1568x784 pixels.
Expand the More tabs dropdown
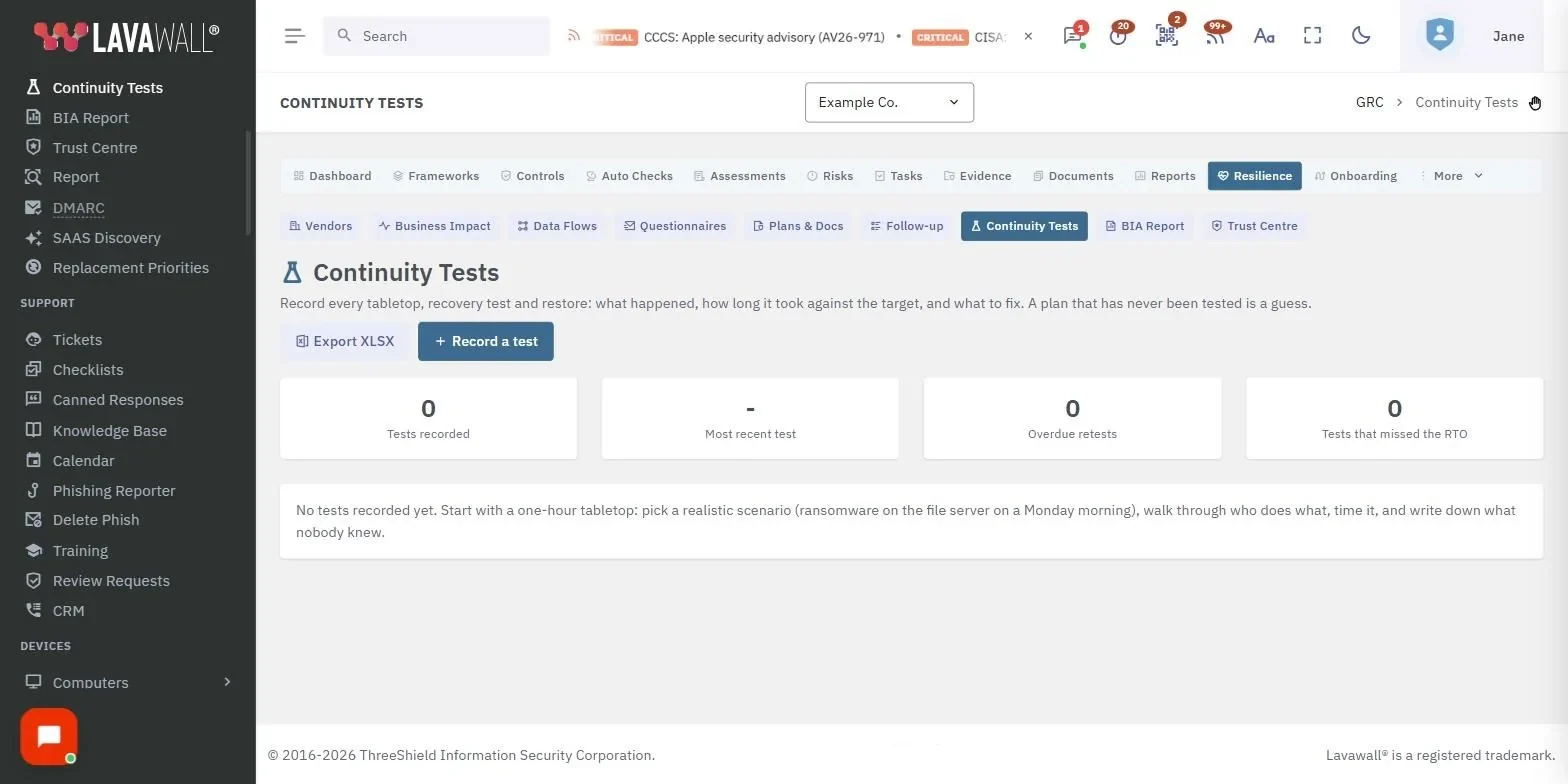click(1457, 176)
